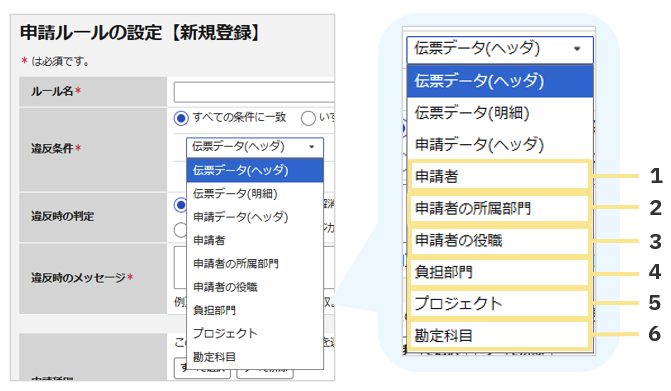Choose 負担部門 in form dropdown list
The image size is (671, 391).
(x=255, y=310)
